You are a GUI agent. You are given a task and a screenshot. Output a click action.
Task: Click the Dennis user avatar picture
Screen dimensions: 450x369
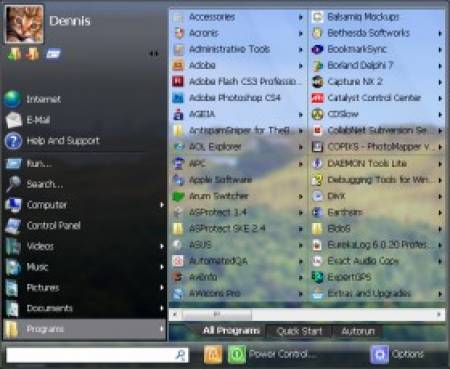24,24
